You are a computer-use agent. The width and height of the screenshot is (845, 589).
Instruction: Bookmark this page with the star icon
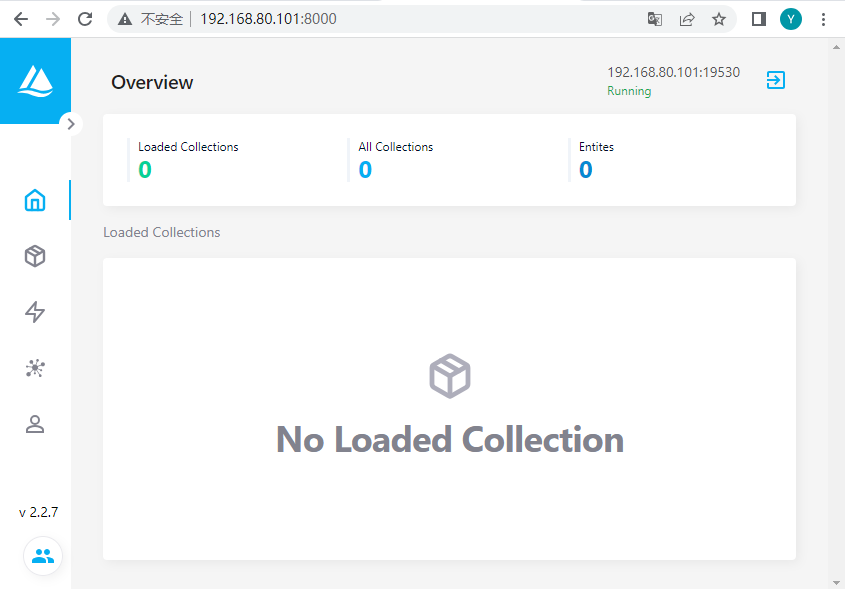tap(719, 18)
